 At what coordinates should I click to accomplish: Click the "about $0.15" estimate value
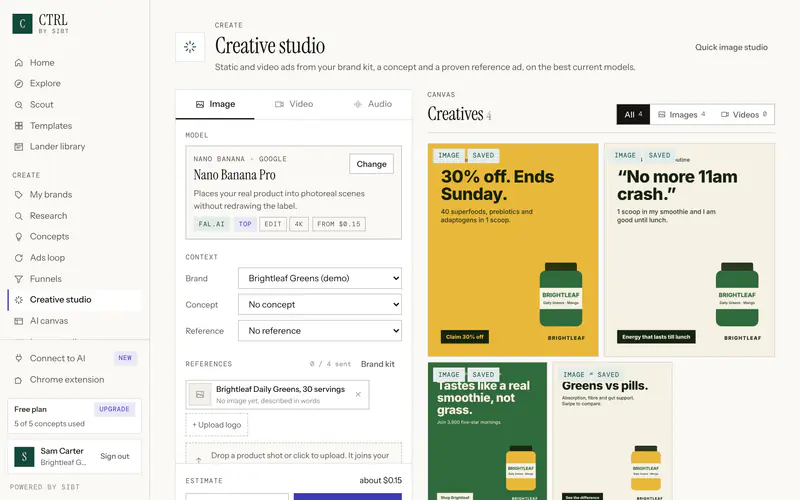click(x=380, y=480)
